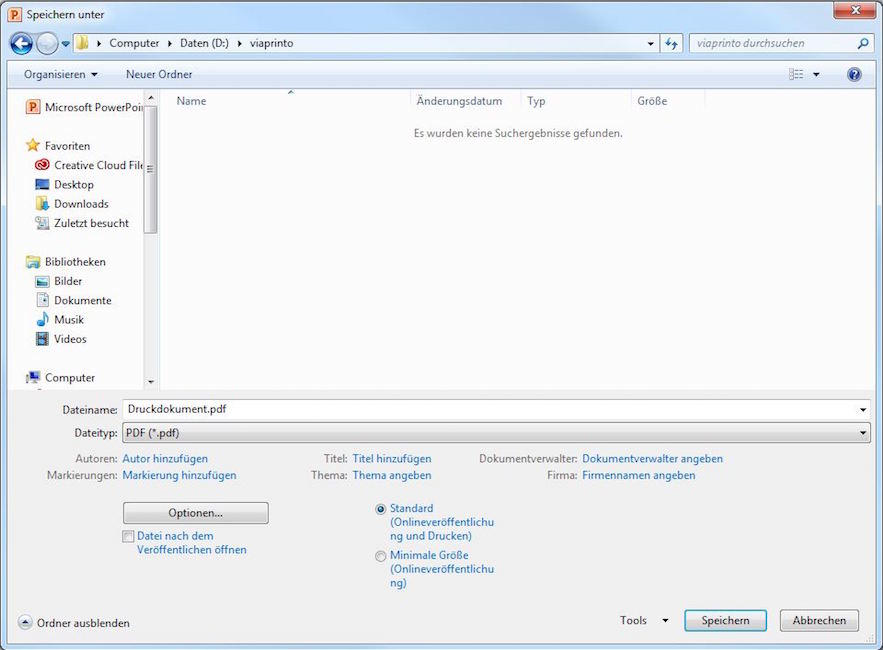Click the Videos film icon
Image resolution: width=883 pixels, height=650 pixels.
click(42, 339)
